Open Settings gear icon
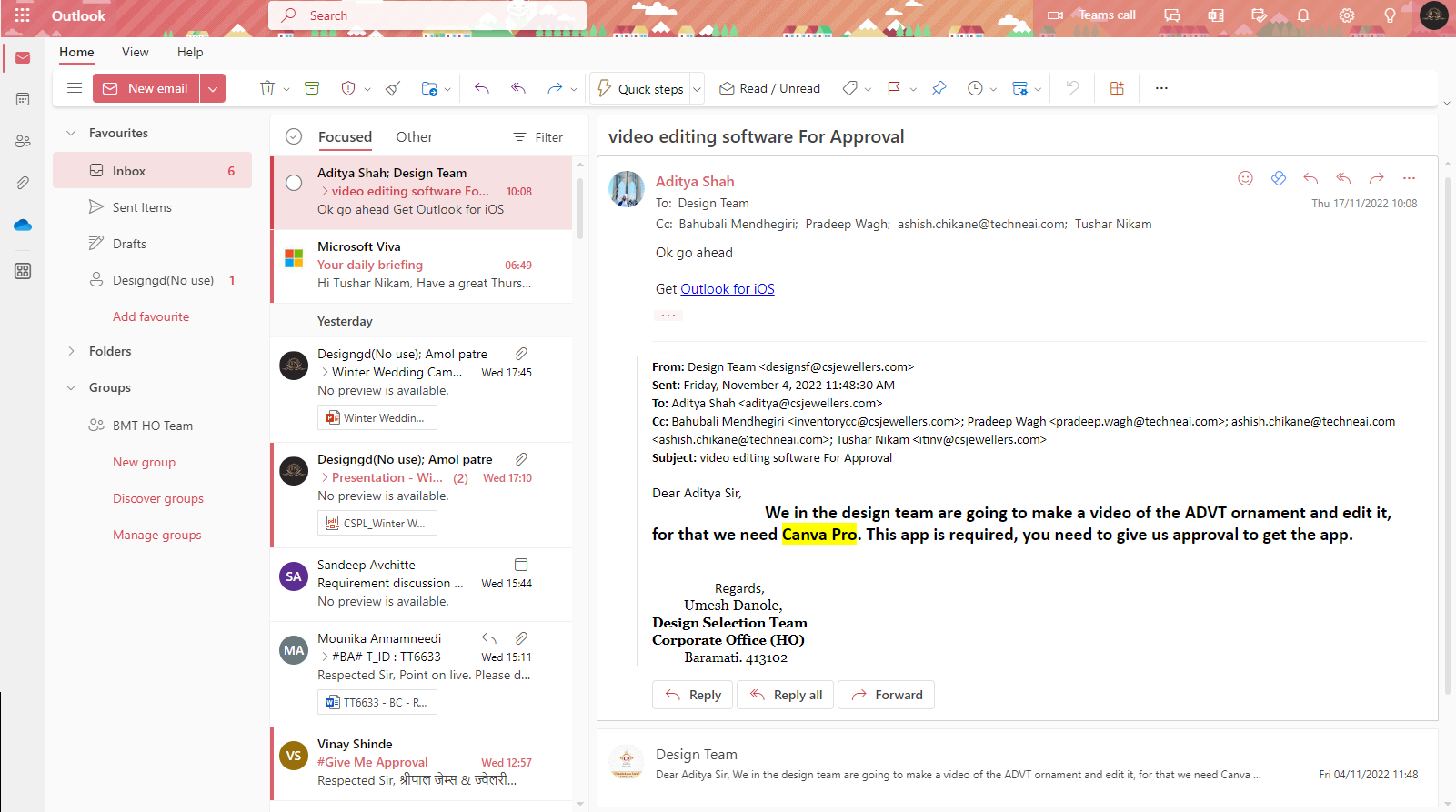Viewport: 1456px width, 812px height. [x=1347, y=15]
